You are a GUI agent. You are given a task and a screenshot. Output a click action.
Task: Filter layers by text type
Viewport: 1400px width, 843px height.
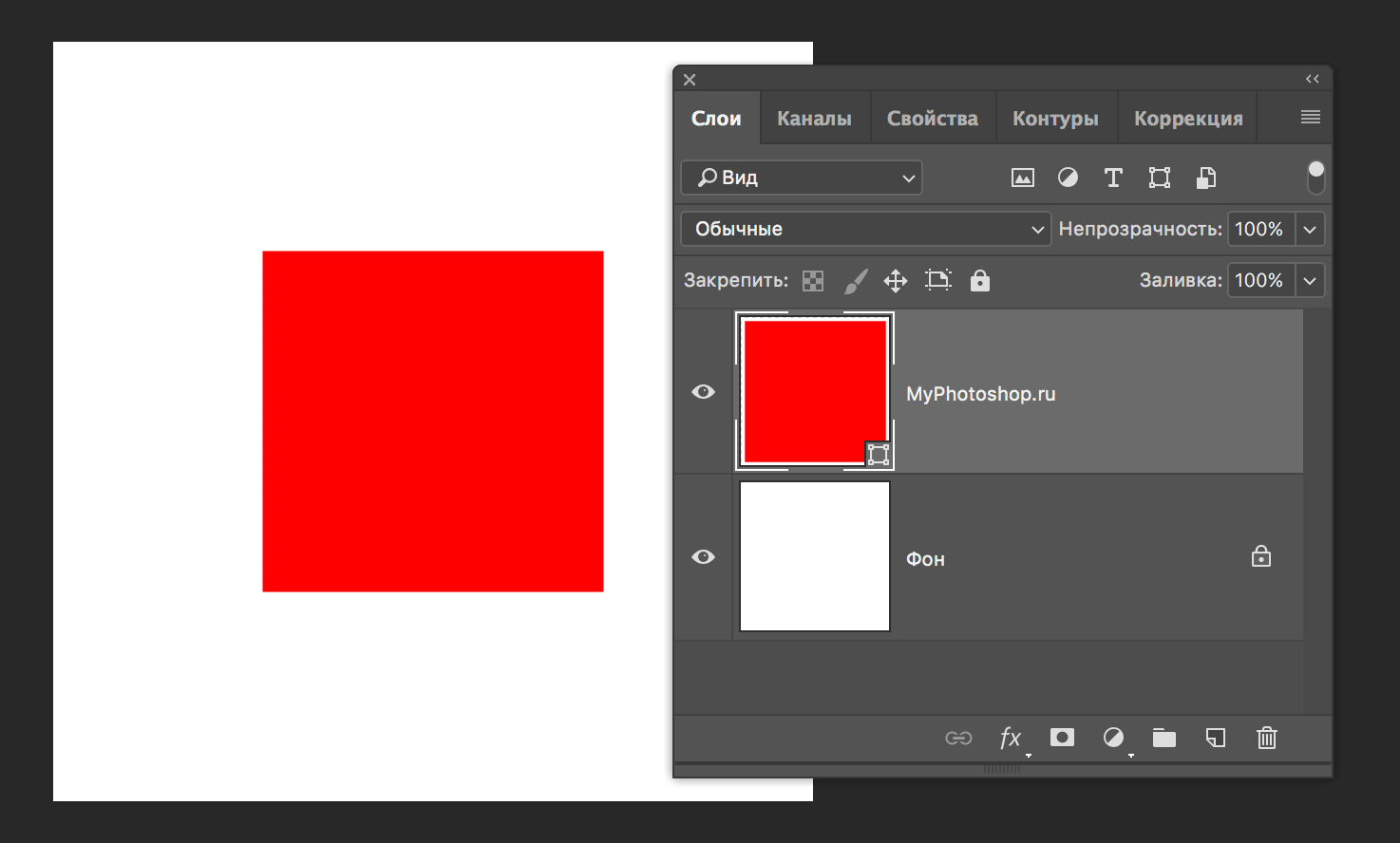coord(1113,178)
